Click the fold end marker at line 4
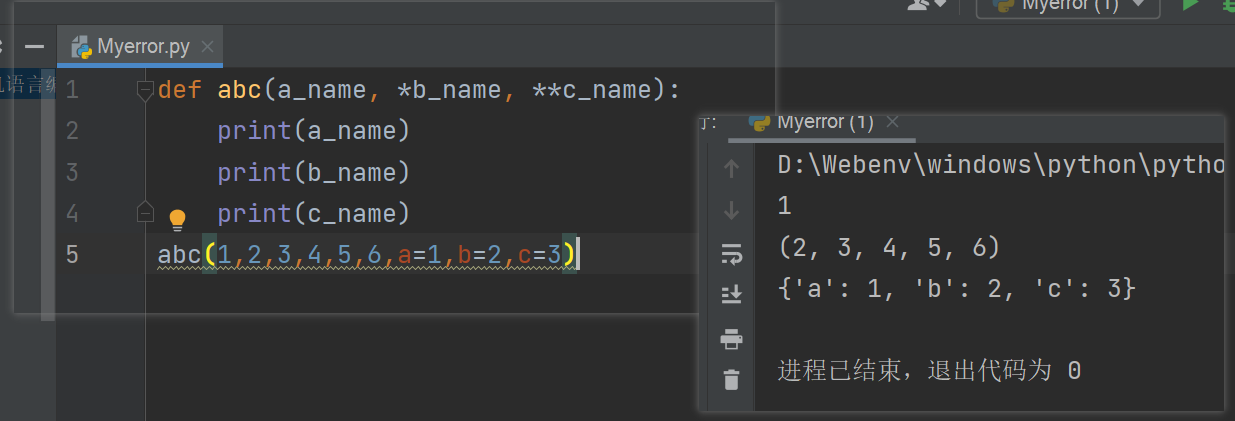 point(145,213)
